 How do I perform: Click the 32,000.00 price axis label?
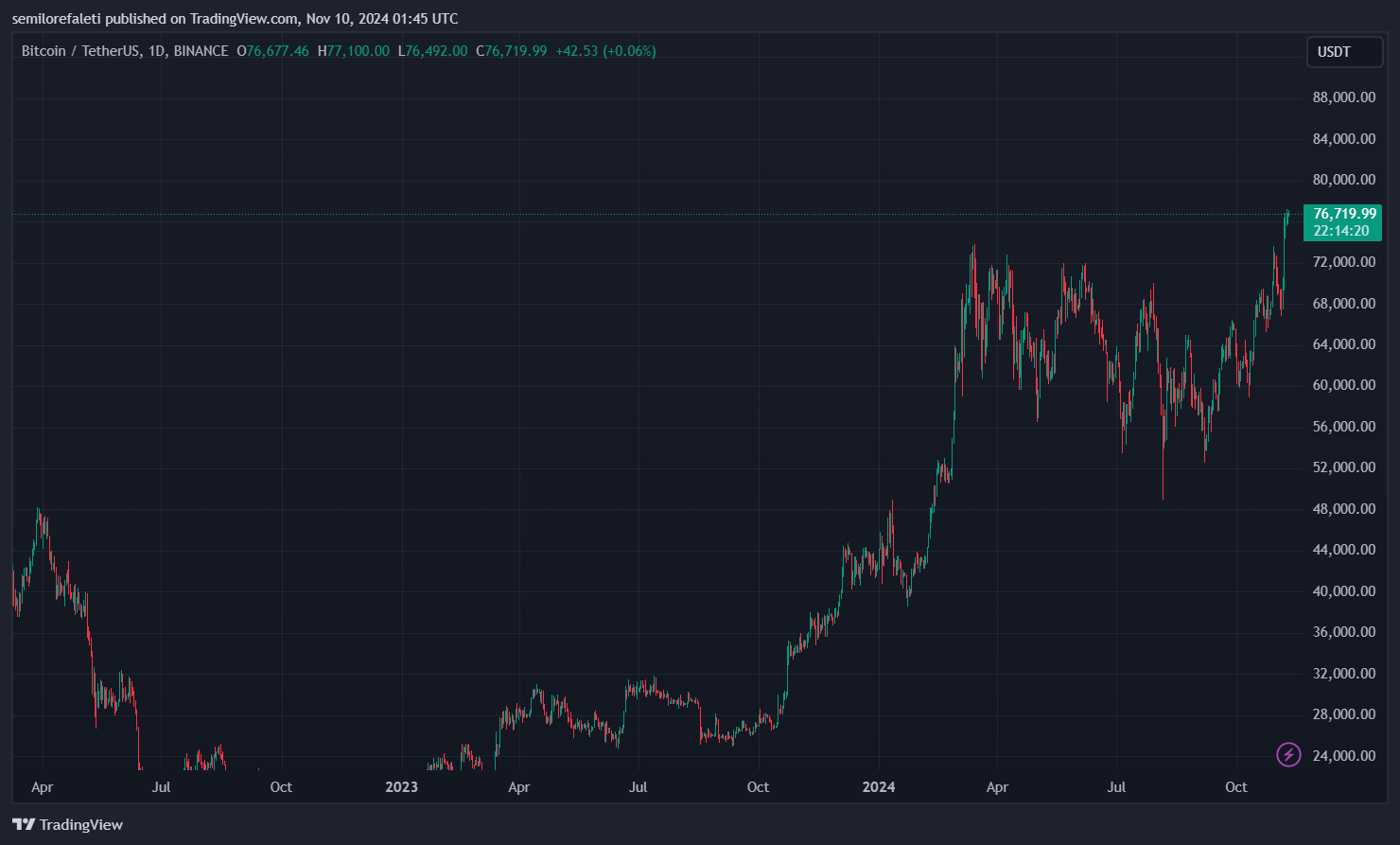(1343, 674)
